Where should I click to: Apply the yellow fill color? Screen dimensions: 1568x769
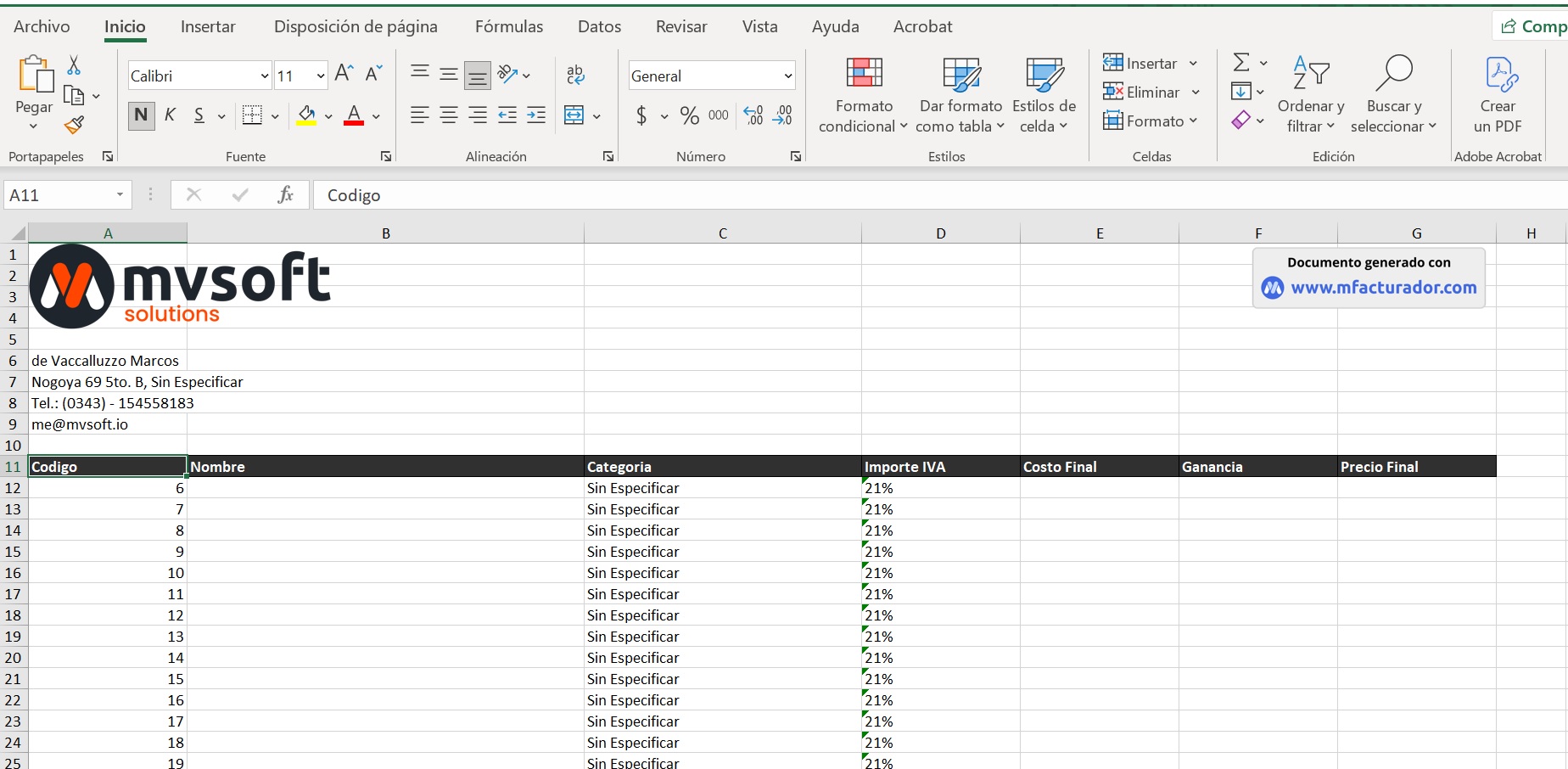coord(306,115)
